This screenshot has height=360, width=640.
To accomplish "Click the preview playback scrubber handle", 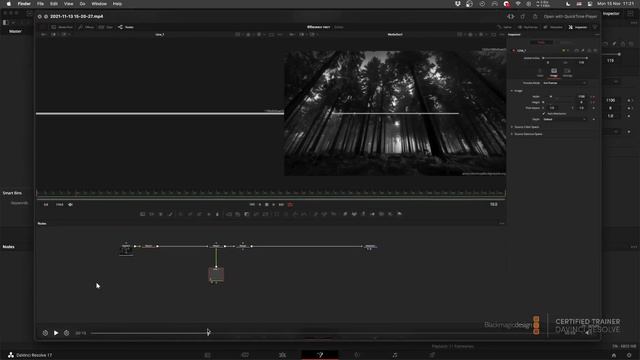I will (x=208, y=333).
